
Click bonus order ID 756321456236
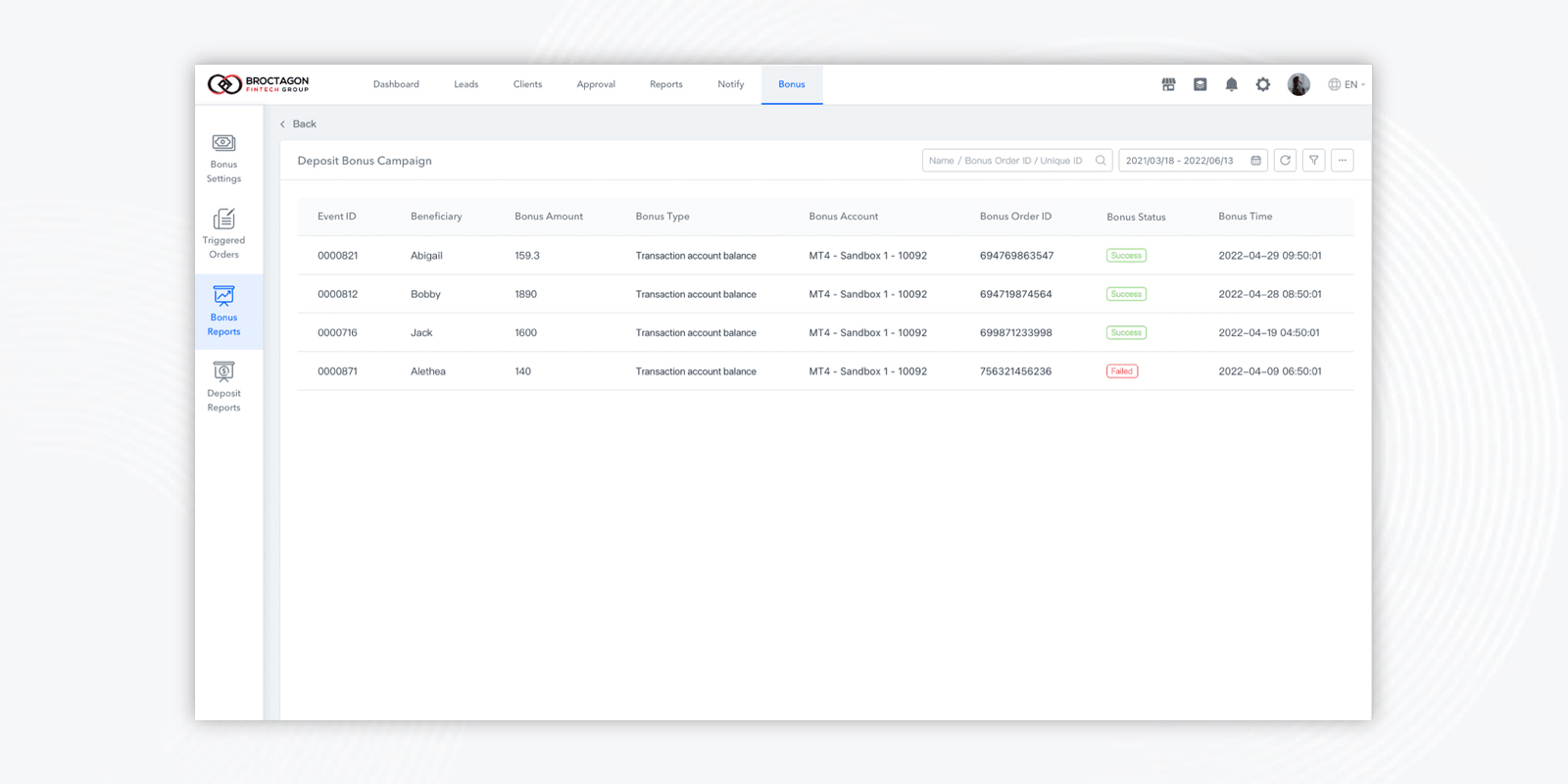click(x=1015, y=371)
